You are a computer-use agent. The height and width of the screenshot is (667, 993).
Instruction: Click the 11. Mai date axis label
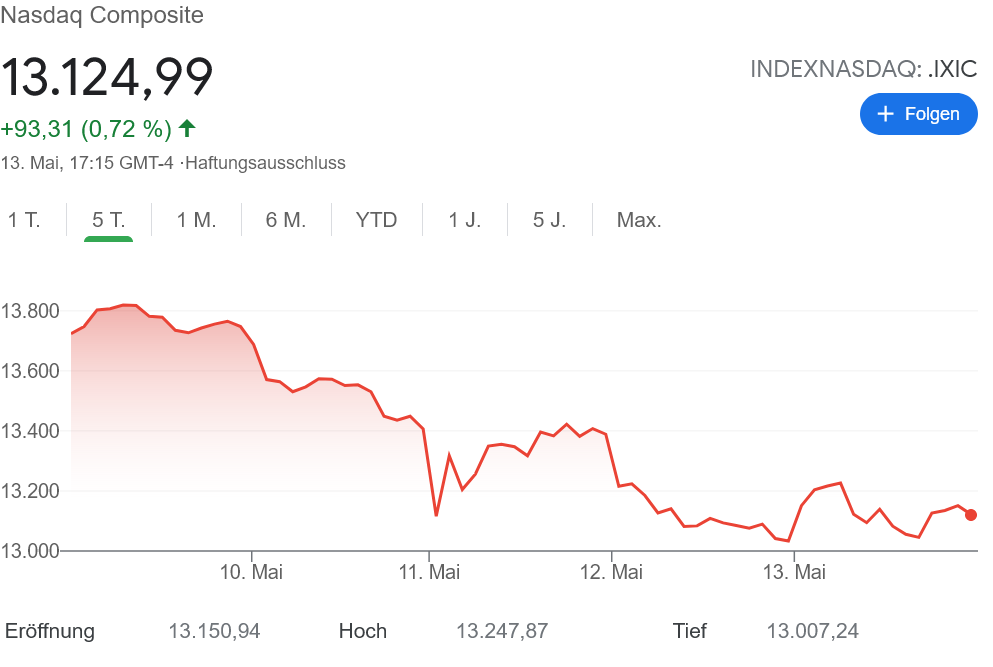coord(429,572)
